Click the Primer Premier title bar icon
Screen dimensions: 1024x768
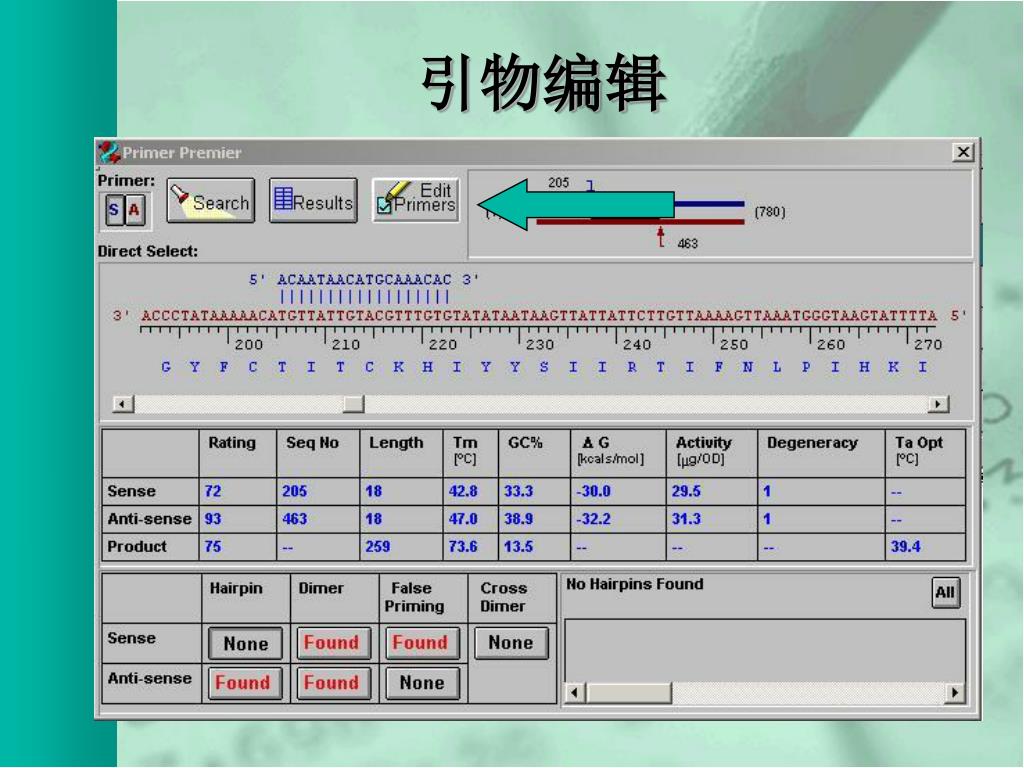tap(109, 153)
